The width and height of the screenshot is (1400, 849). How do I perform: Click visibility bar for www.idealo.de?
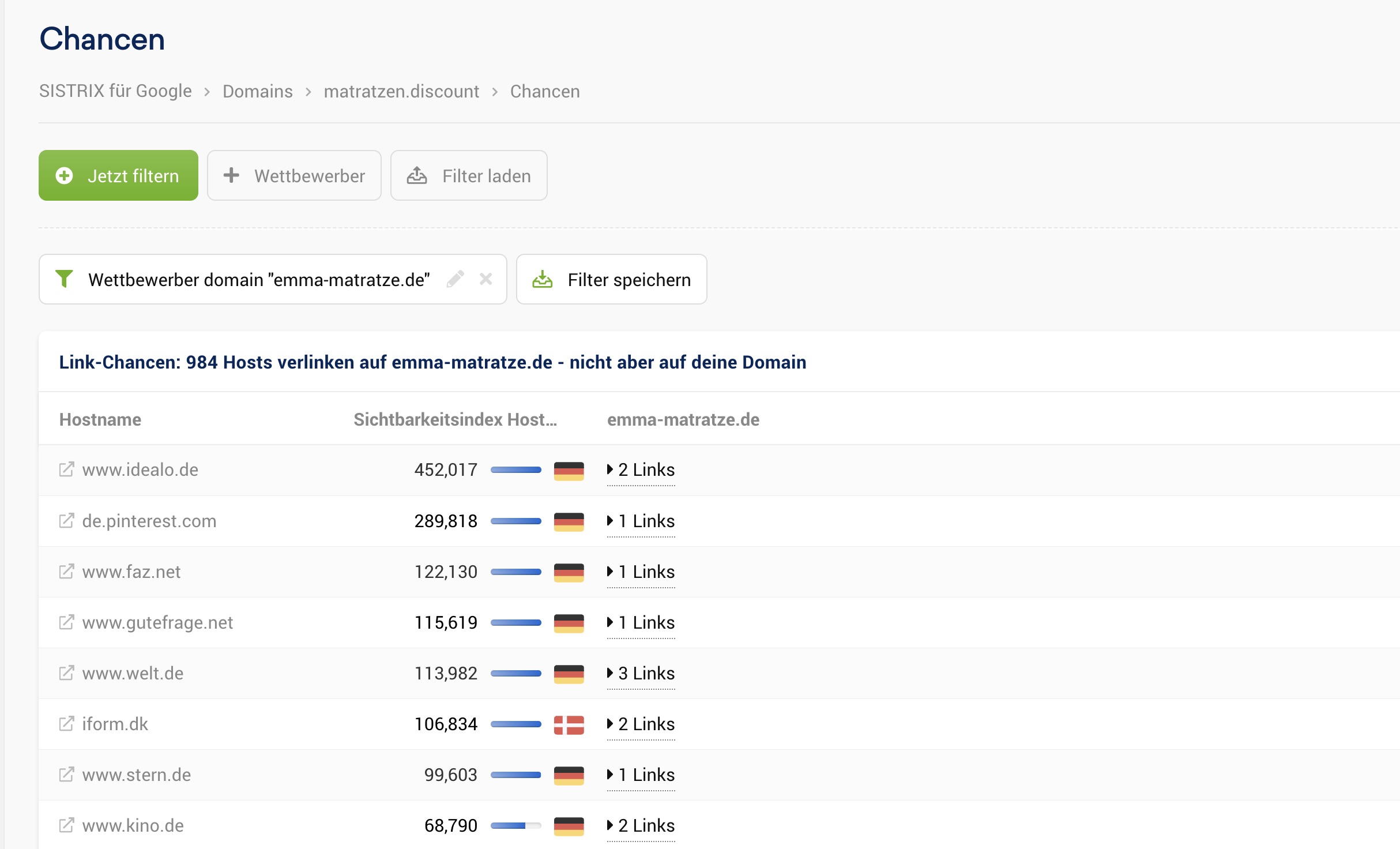(515, 469)
